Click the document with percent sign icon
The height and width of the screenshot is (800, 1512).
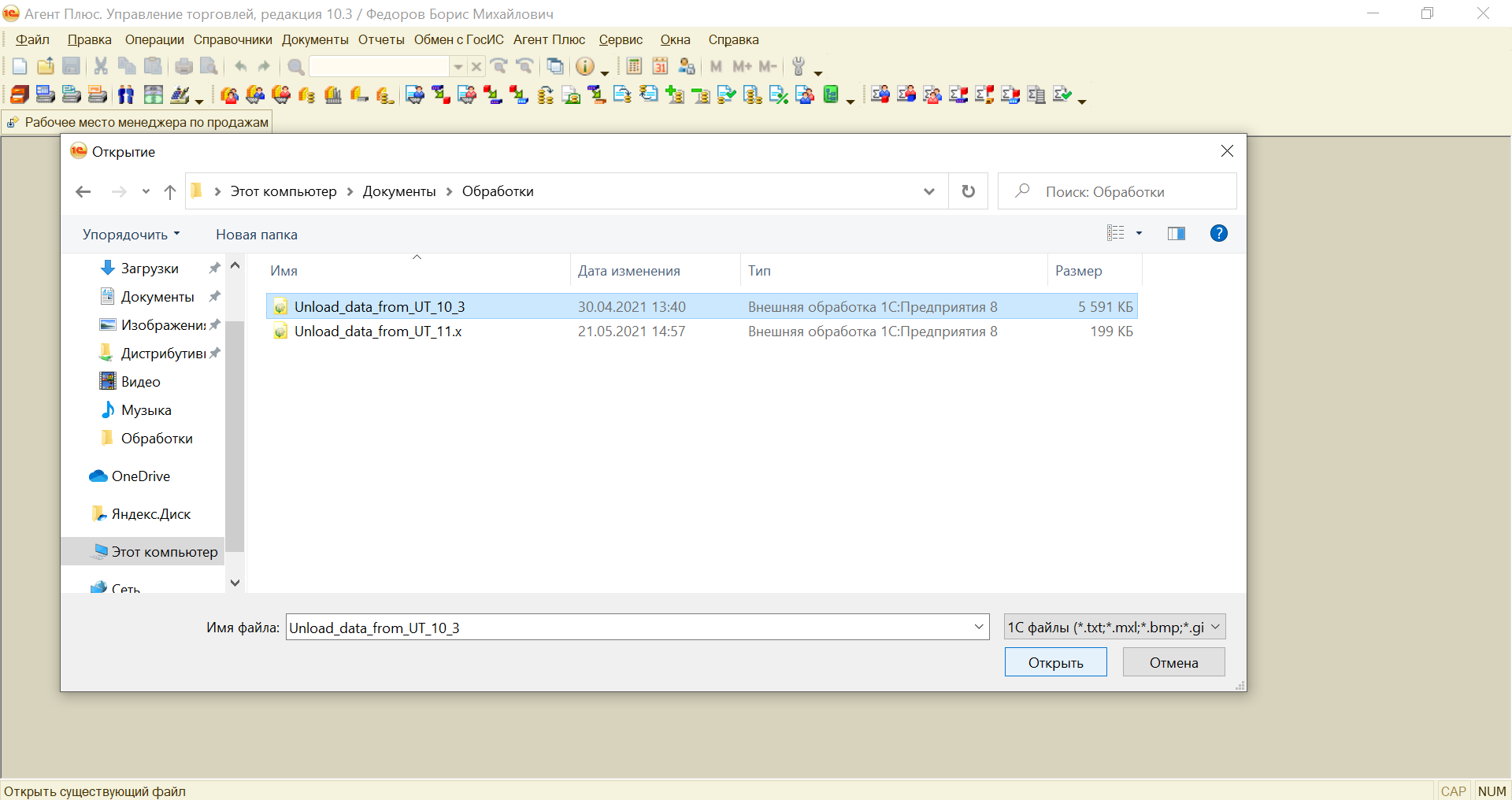(779, 94)
